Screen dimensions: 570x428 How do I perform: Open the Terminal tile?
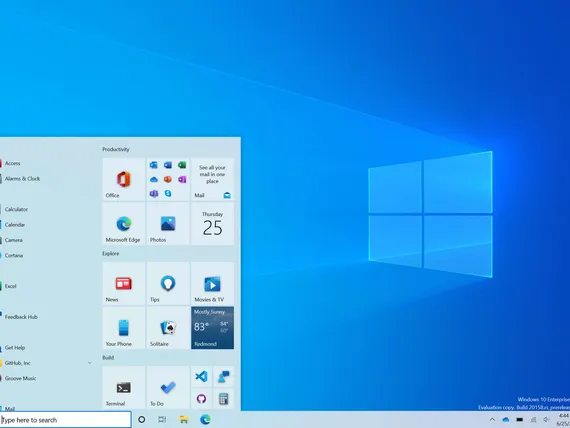pyautogui.click(x=124, y=388)
